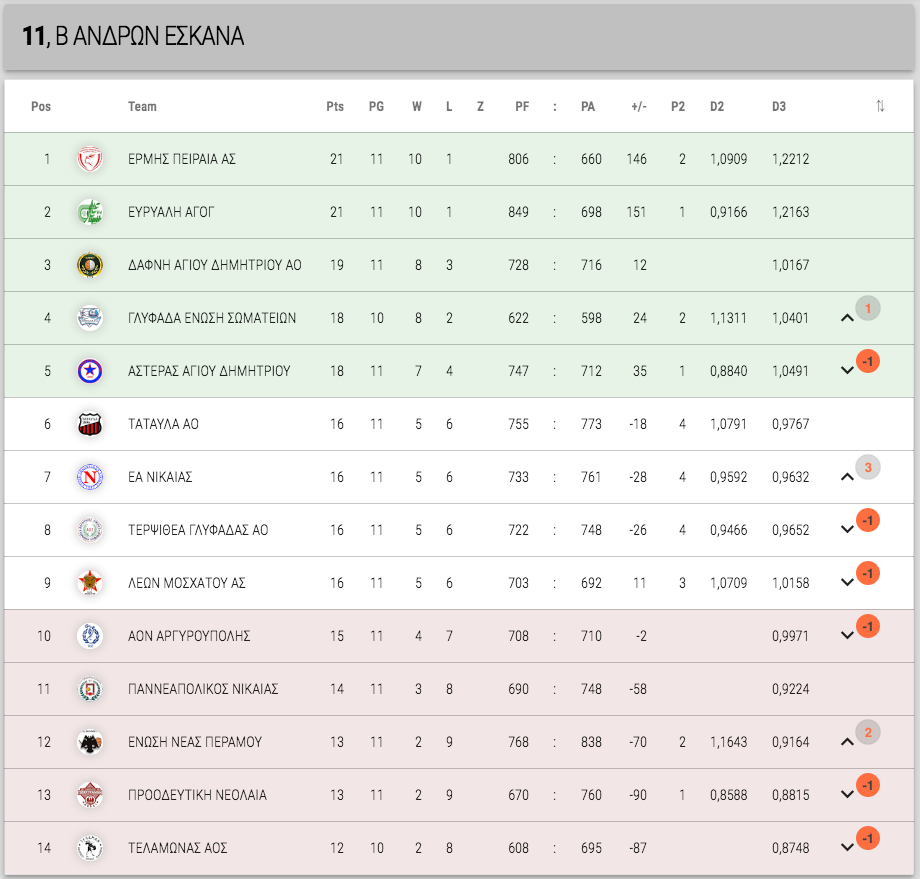Image resolution: width=920 pixels, height=879 pixels.
Task: Open the ΠΑΝΝΕΑΠΟΛΙΚΟΣ ΝΙΚΑΙΑΣ team name link
Action: tap(203, 689)
